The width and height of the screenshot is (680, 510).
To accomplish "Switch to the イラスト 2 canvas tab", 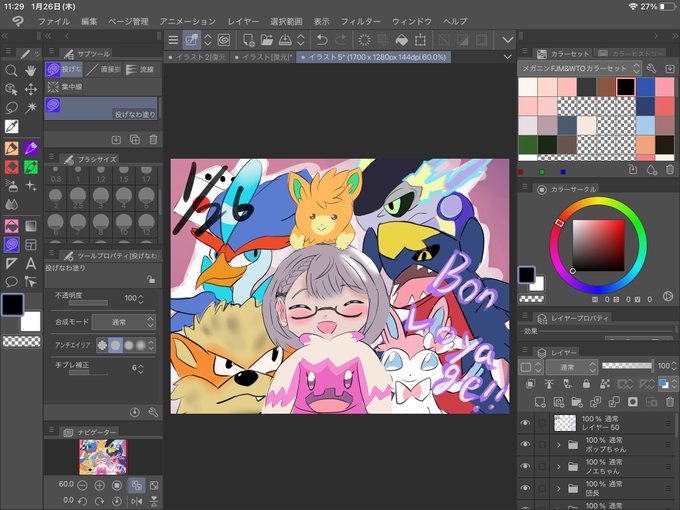I will tap(197, 57).
